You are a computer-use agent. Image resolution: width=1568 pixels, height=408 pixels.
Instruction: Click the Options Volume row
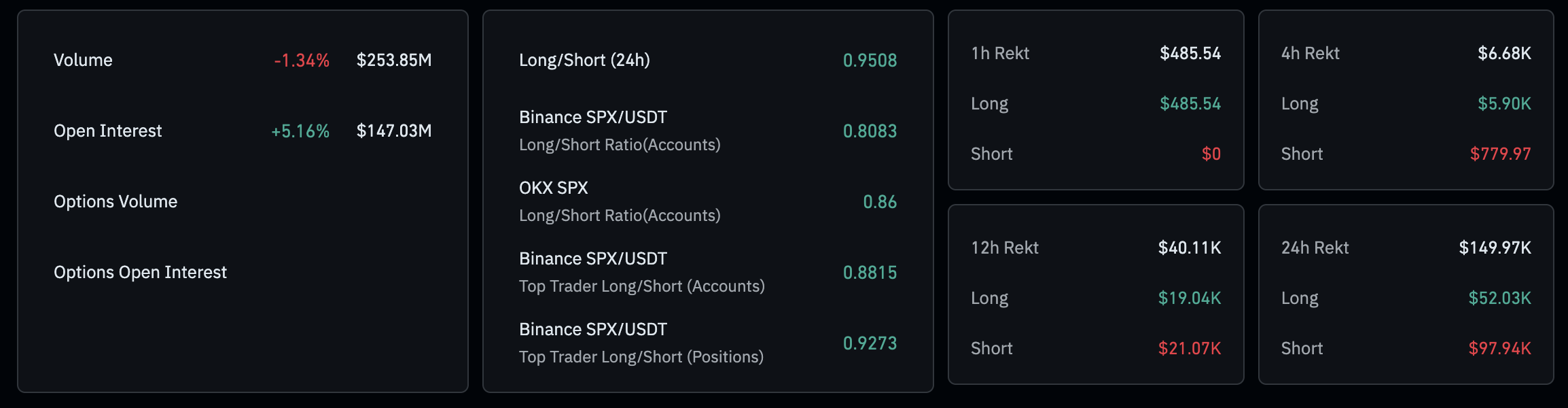tap(115, 201)
